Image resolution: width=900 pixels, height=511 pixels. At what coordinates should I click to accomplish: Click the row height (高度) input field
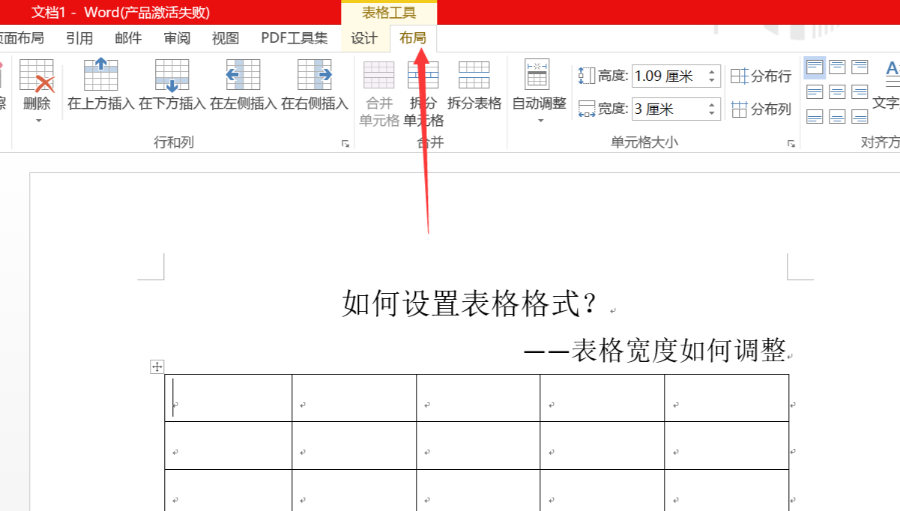point(669,76)
